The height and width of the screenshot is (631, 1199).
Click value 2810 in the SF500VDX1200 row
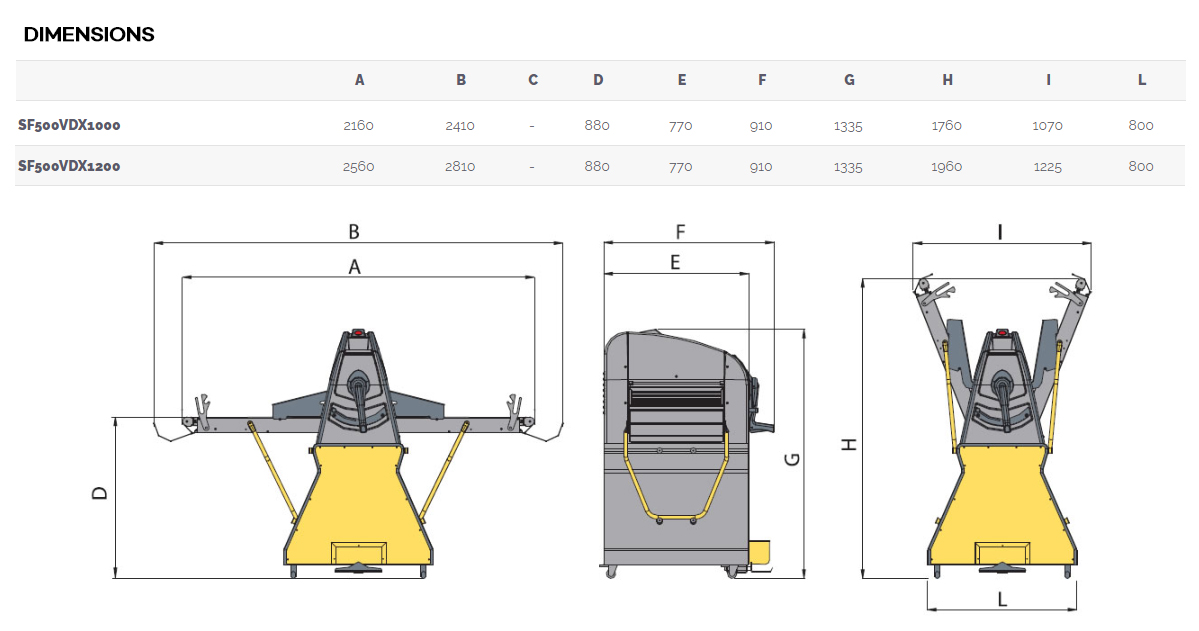click(460, 166)
